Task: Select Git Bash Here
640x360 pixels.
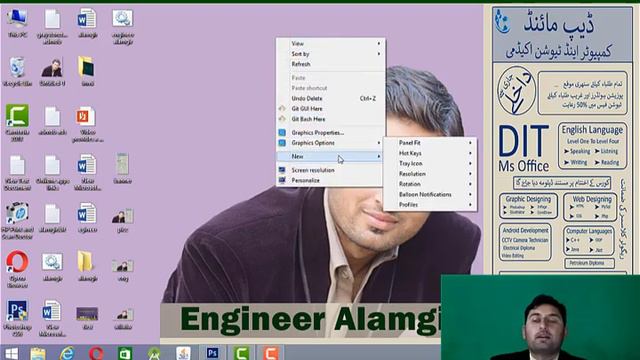Action: pos(330,119)
